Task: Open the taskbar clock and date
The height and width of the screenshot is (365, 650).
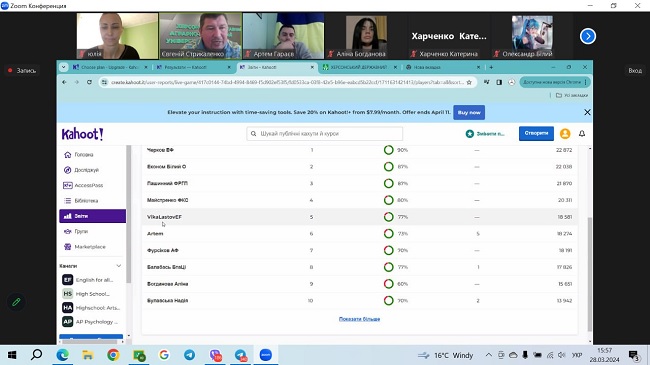Action: [604, 355]
